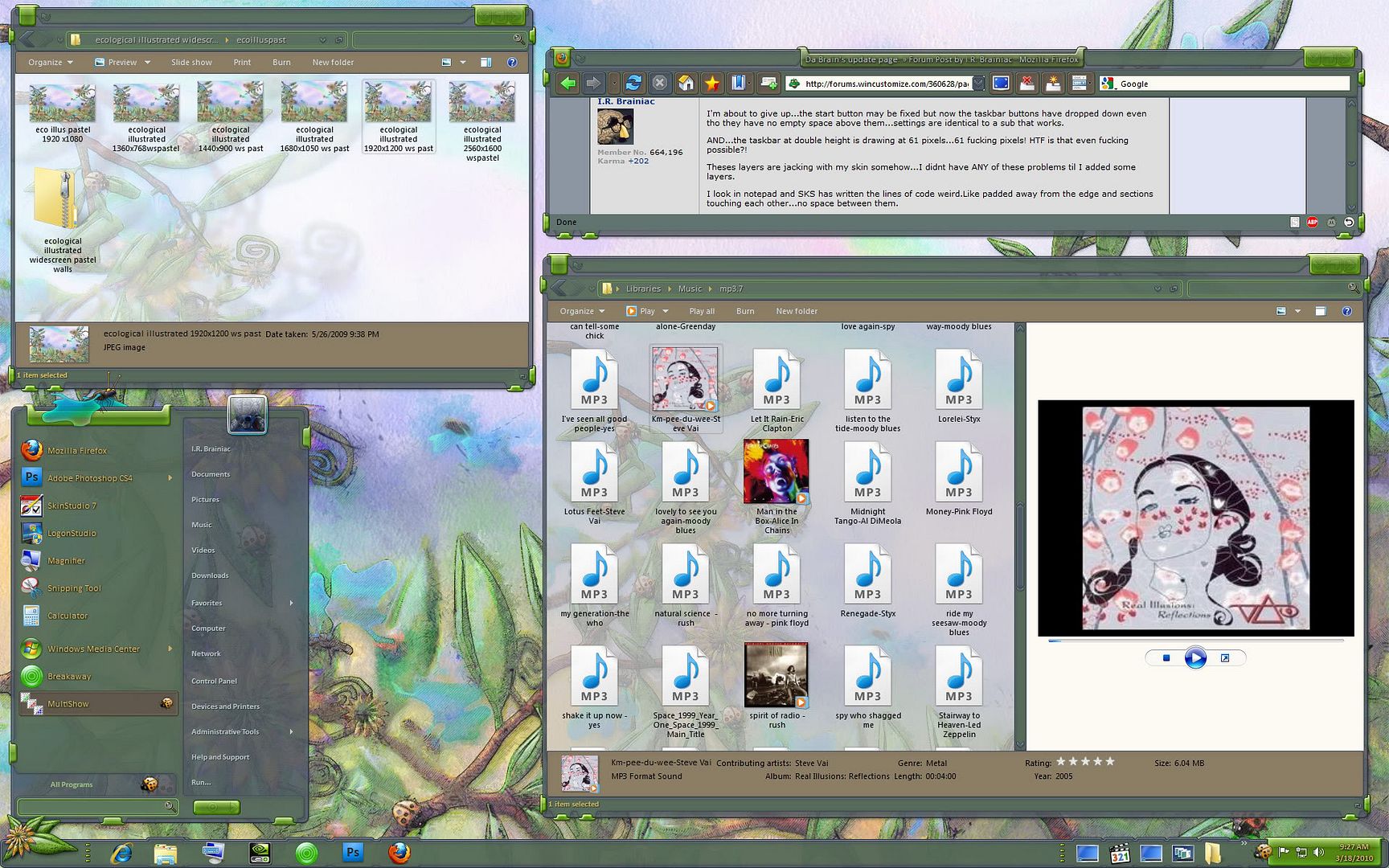
Task: Reload the forum page in Firefox
Action: pyautogui.click(x=633, y=83)
